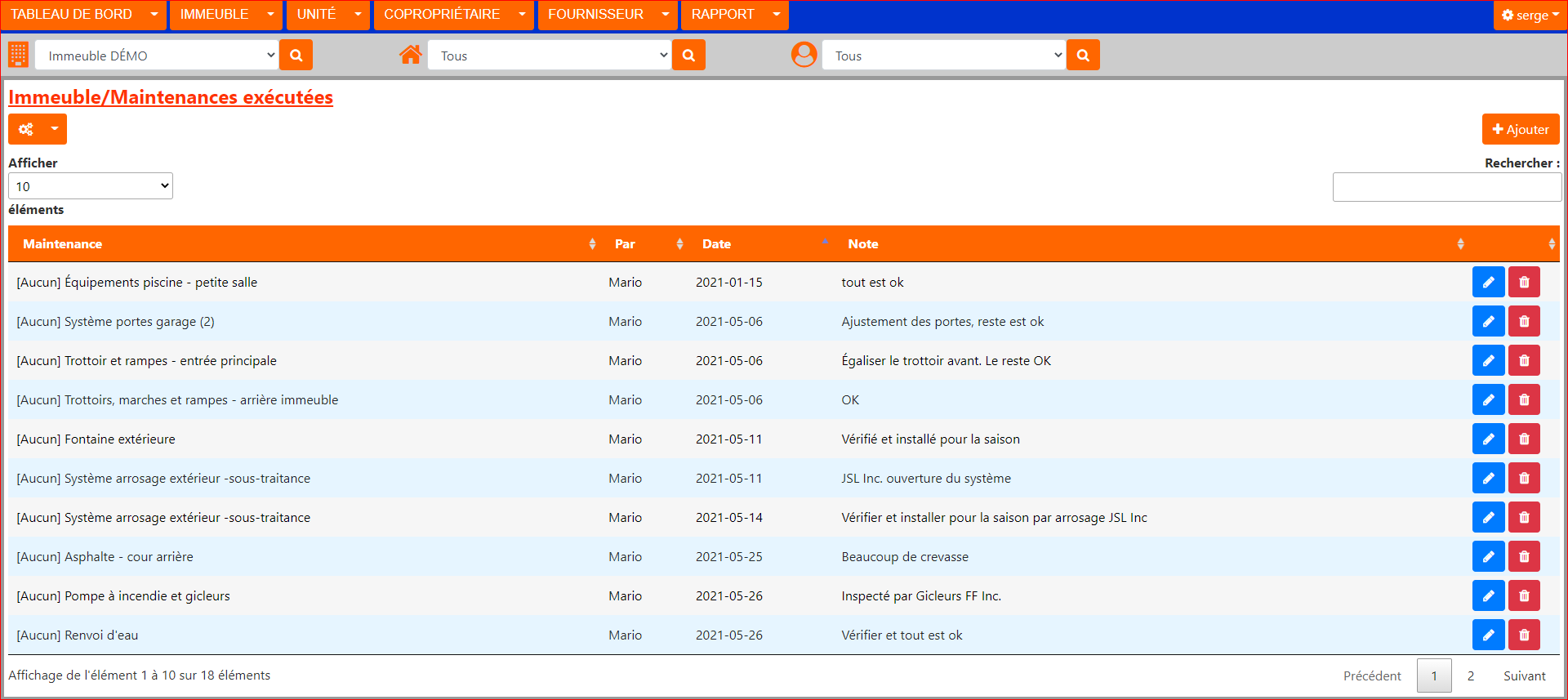The height and width of the screenshot is (700, 1568).
Task: Open the unit 'Tous' dropdown beside house icon
Action: point(549,56)
